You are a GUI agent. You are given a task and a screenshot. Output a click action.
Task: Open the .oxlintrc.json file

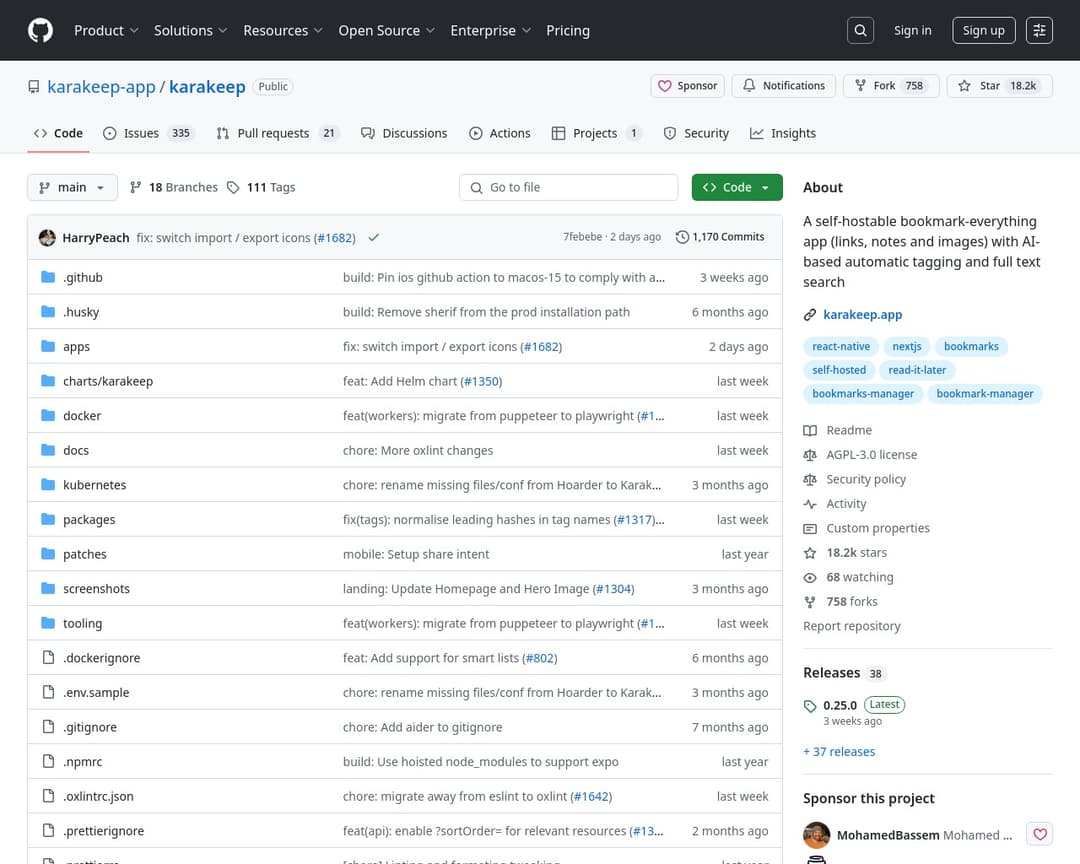(98, 796)
